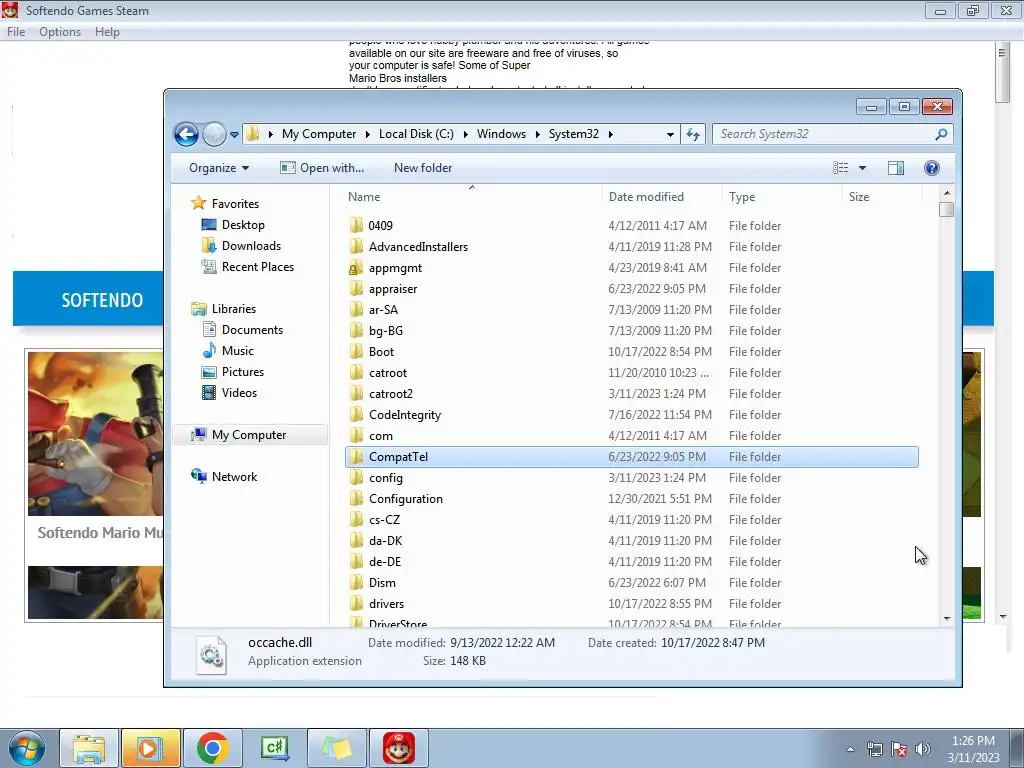The image size is (1024, 768).
Task: Select the locked appmgmt folder
Action: 632,268
